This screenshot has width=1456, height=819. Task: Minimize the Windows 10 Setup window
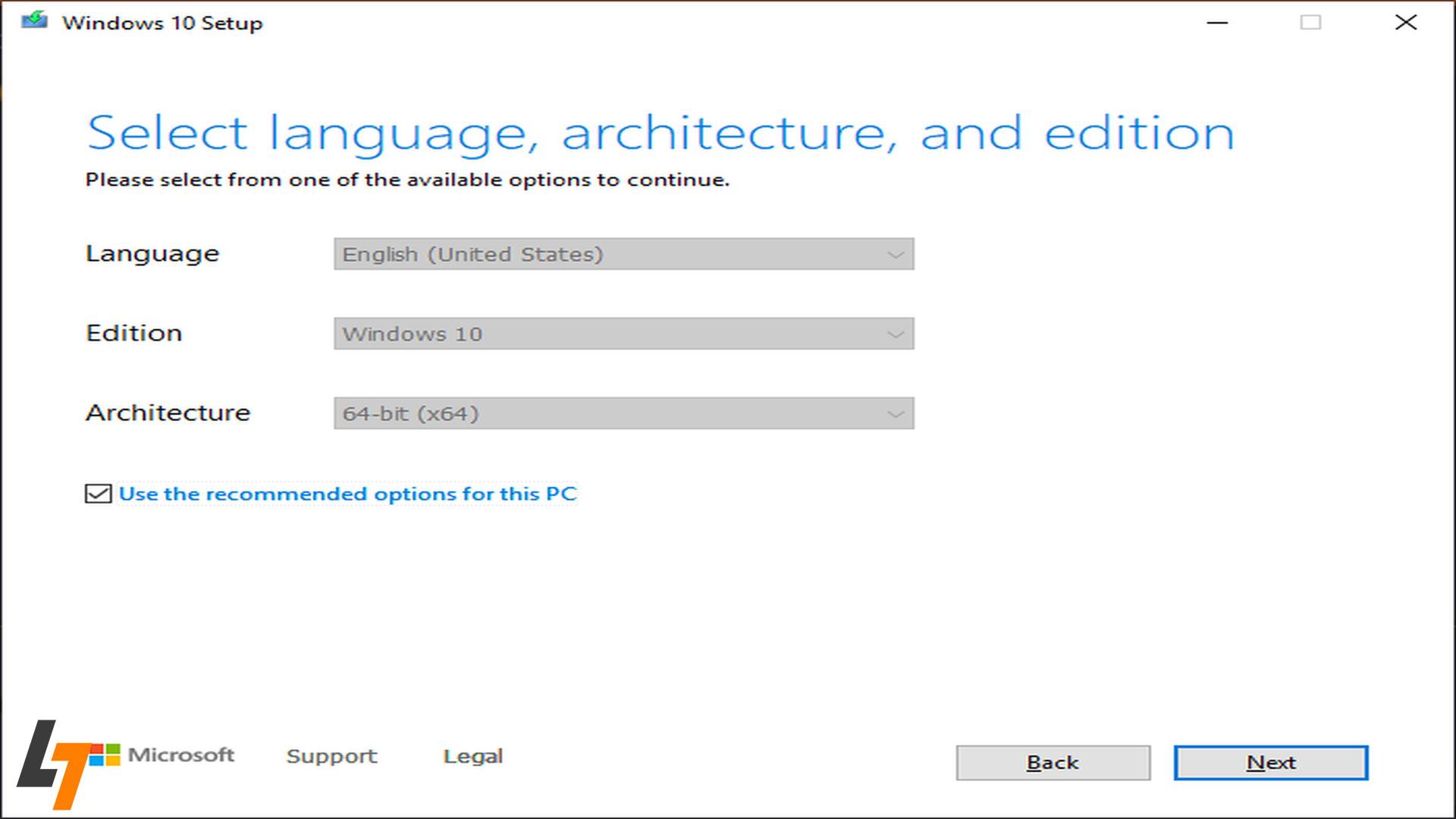point(1217,23)
